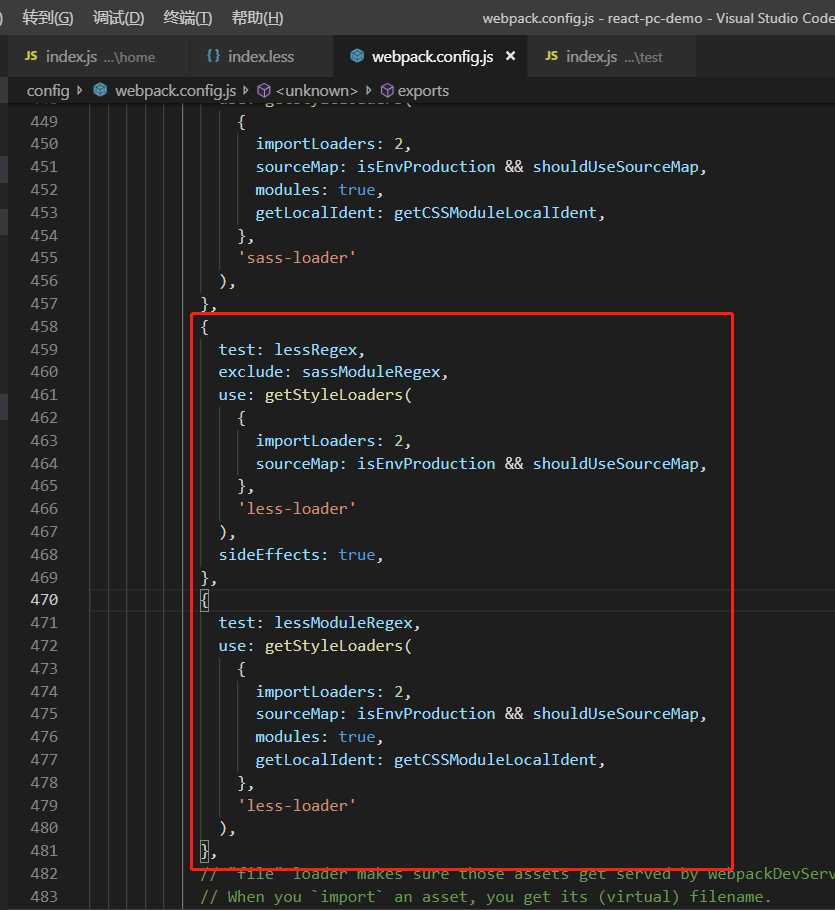835x910 pixels.
Task: Expand breadcrumb arrow after webpack.config.js
Action: pyautogui.click(x=245, y=91)
